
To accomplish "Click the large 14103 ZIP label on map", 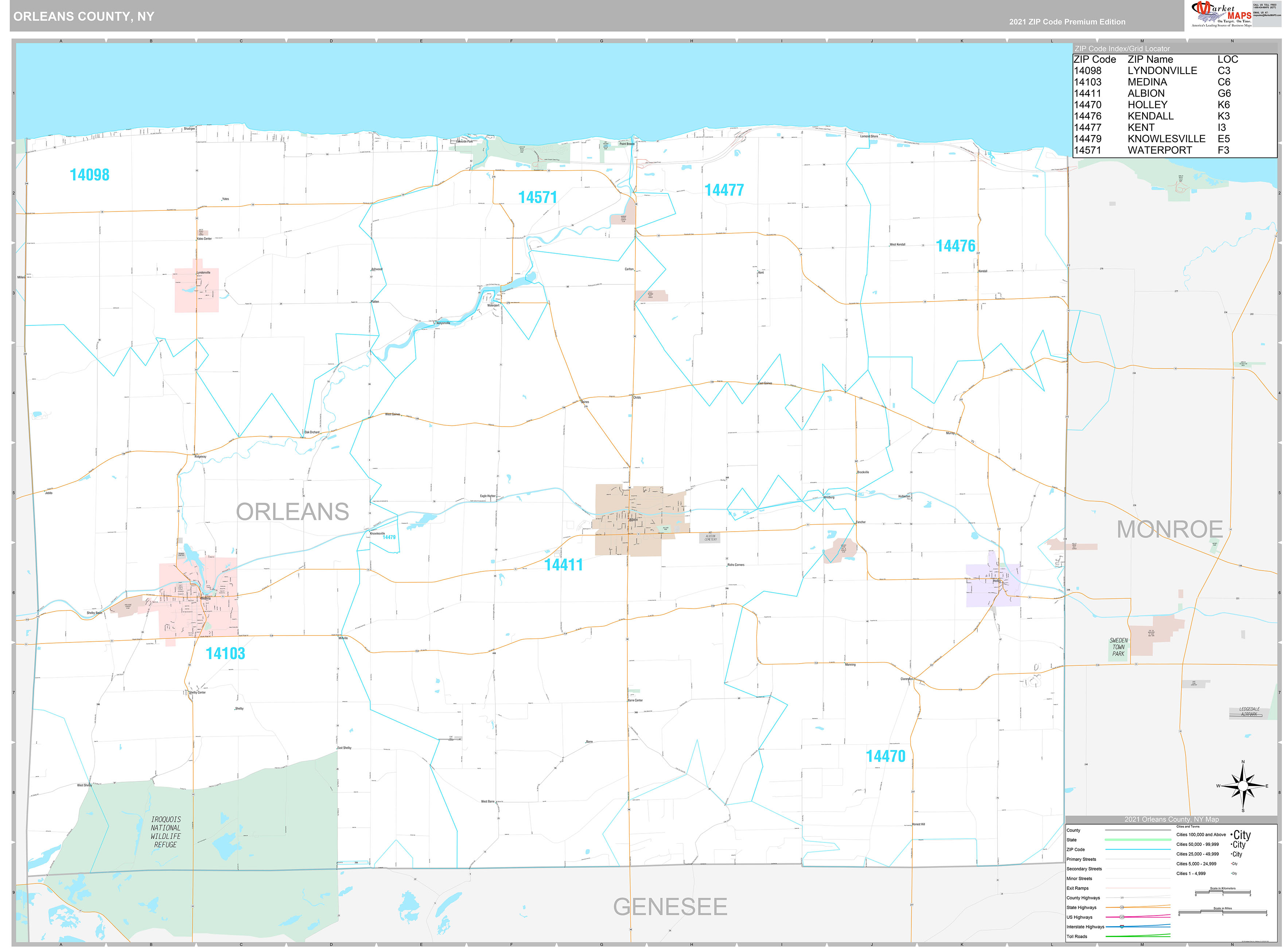I will [225, 654].
